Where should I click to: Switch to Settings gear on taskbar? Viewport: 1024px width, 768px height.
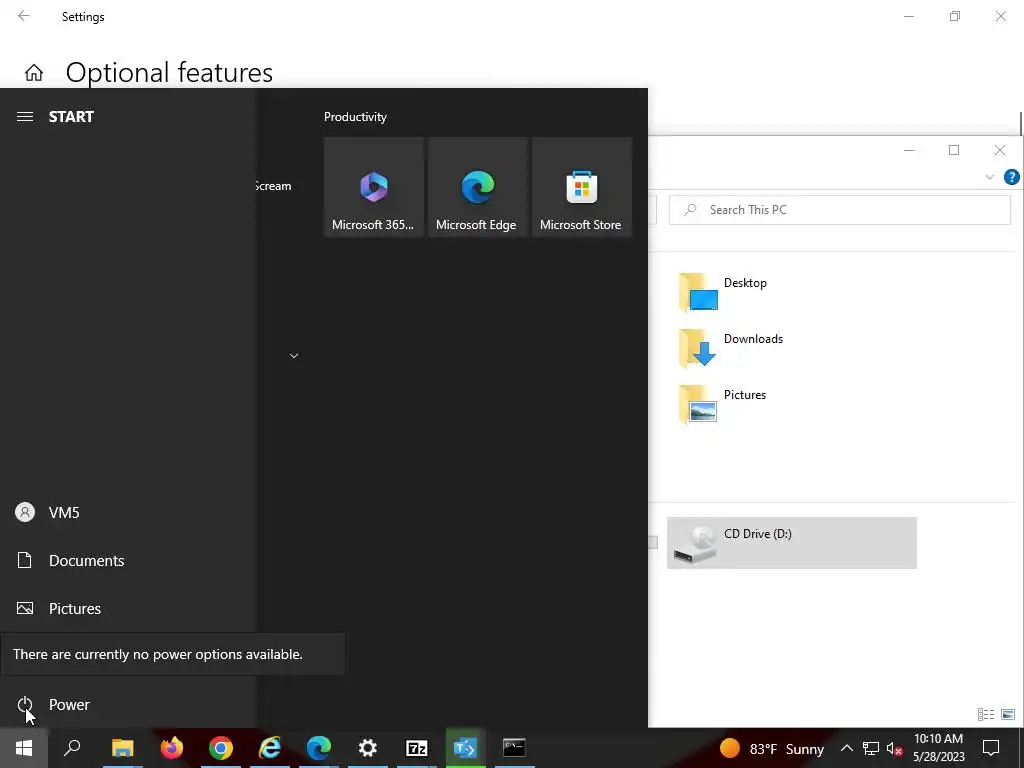pyautogui.click(x=368, y=748)
